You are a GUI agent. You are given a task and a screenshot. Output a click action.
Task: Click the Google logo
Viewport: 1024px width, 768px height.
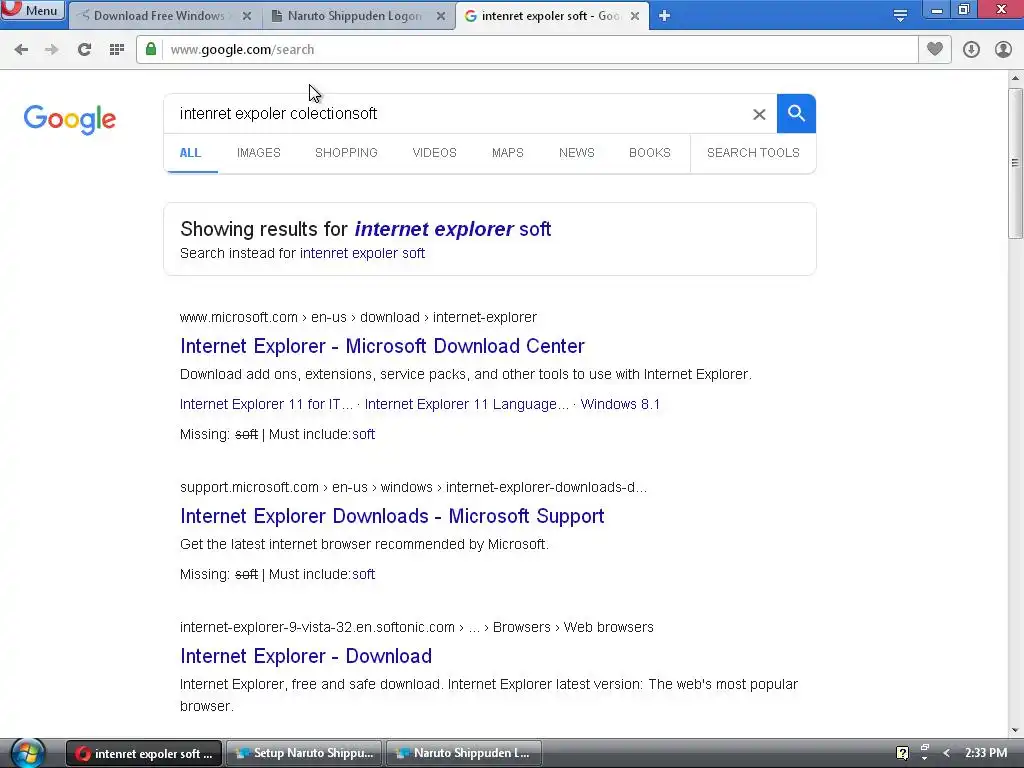click(70, 120)
